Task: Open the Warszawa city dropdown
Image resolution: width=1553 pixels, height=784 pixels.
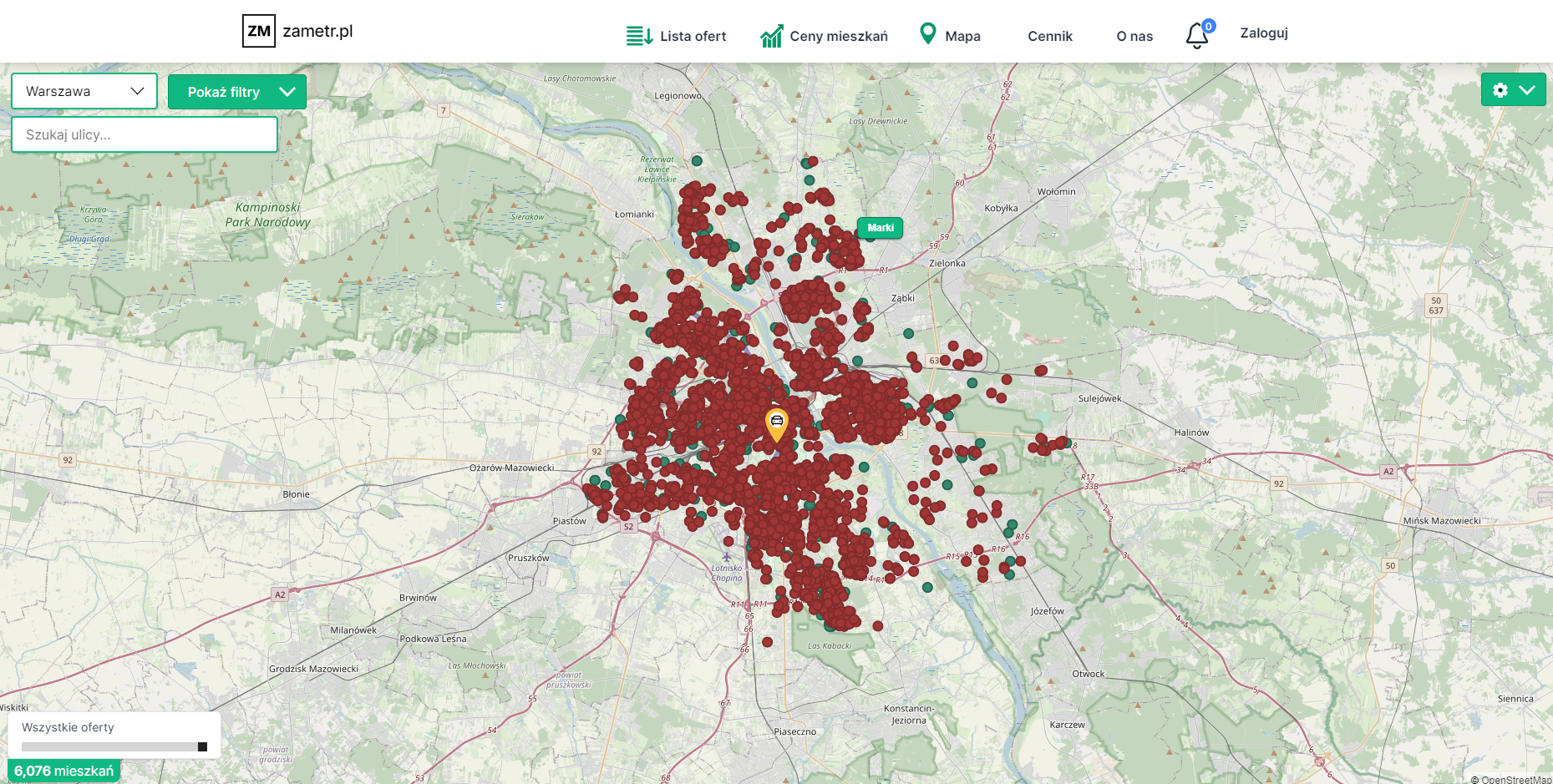Action: [84, 91]
